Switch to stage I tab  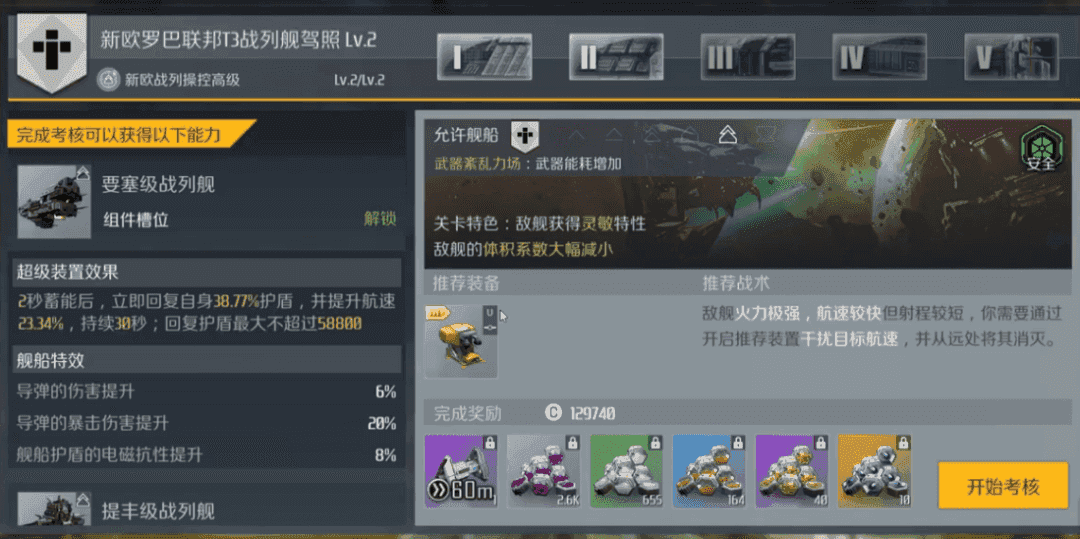point(484,57)
